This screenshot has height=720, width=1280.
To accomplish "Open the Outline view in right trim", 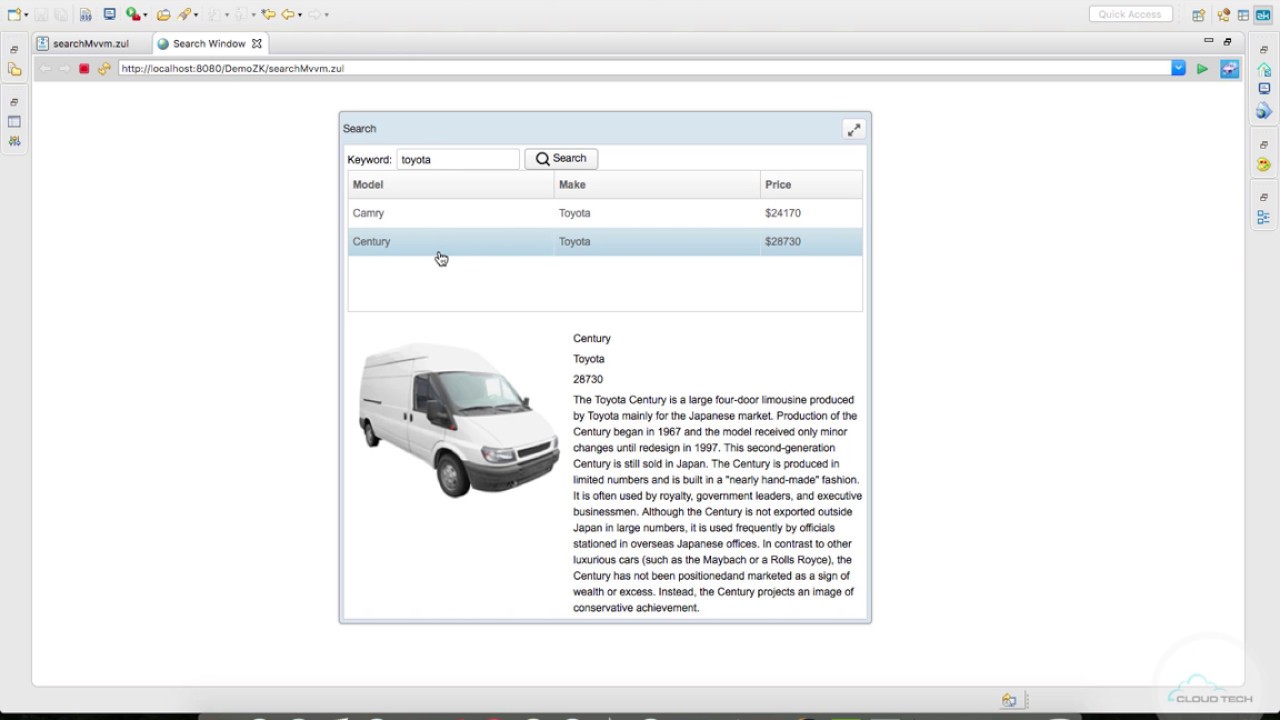I will tap(1264, 217).
